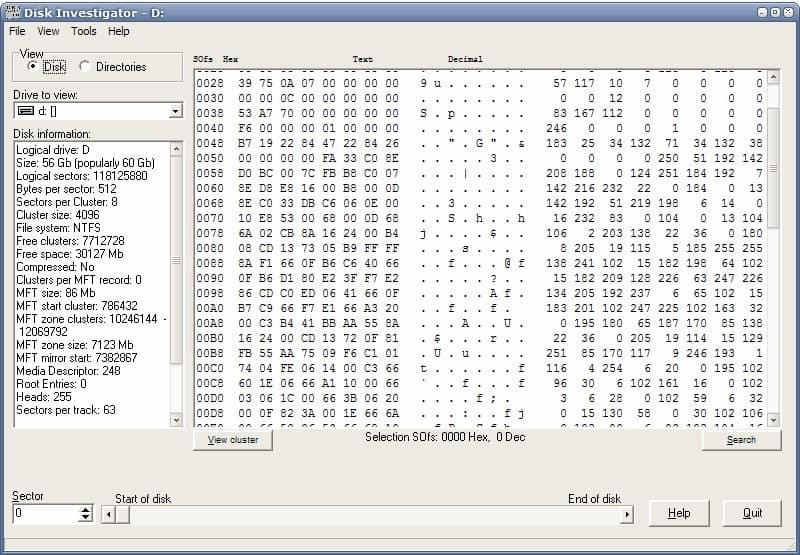Click the hex view scrollbar thumb
The image size is (800, 555).
pos(773,168)
